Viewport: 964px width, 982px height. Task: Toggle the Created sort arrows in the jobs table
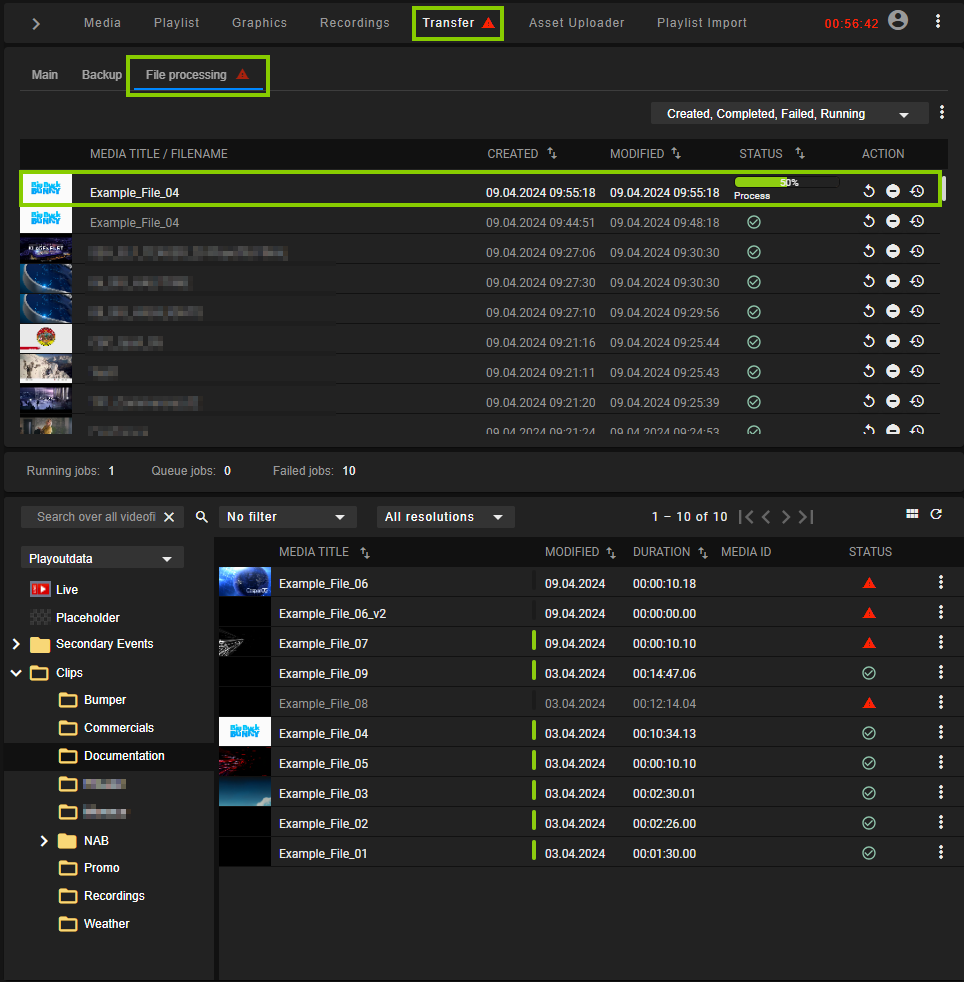click(554, 153)
